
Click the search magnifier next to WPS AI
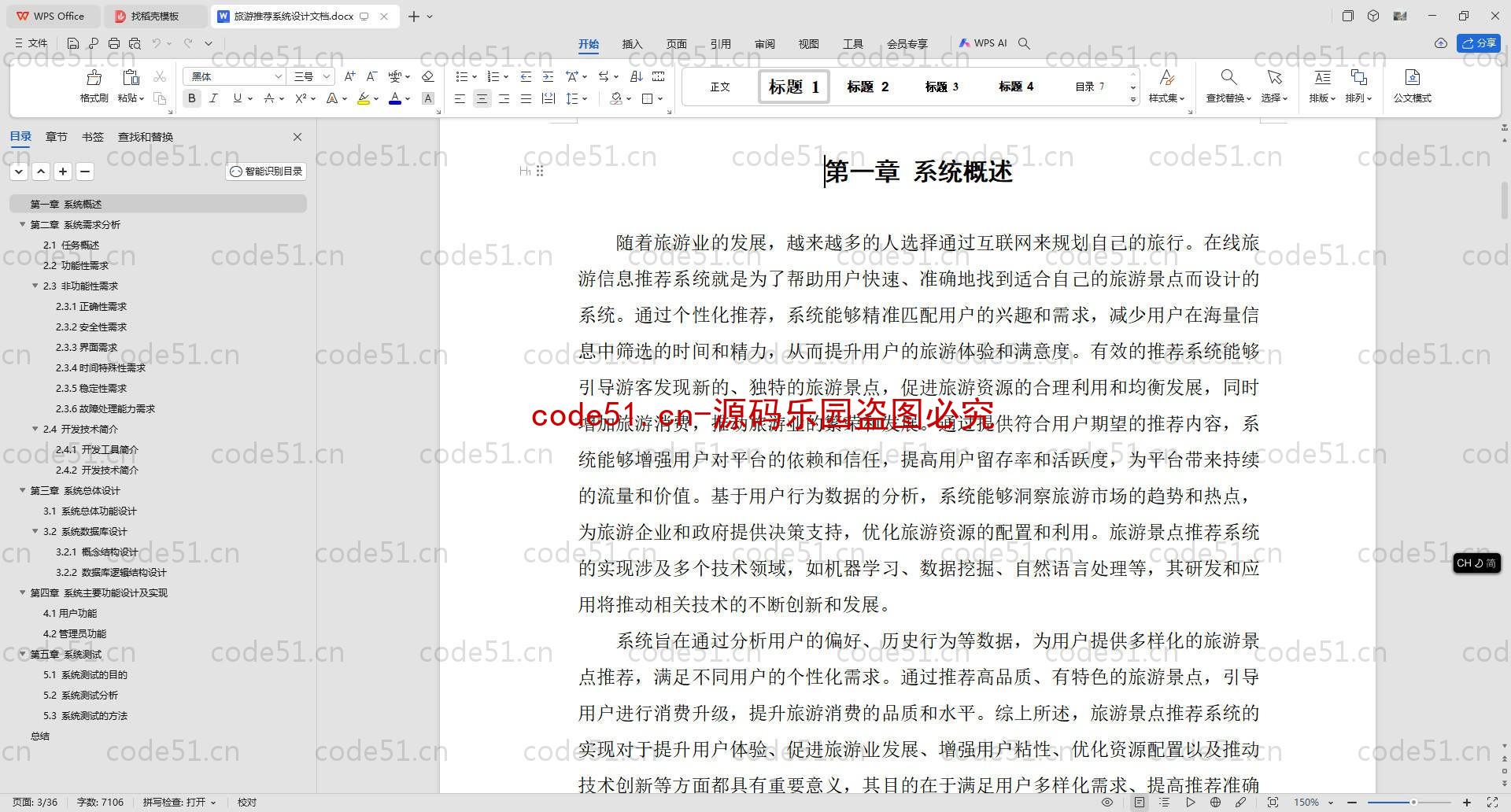1024,43
